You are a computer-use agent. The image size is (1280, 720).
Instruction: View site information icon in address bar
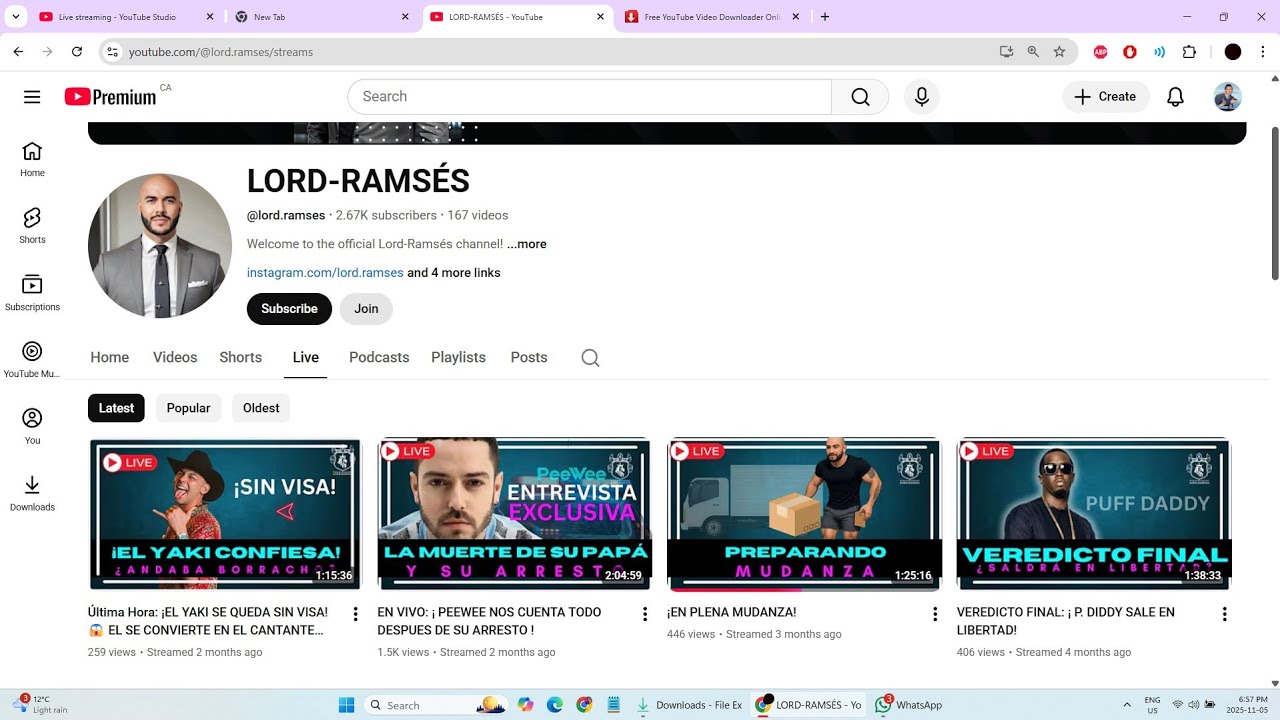[x=113, y=52]
